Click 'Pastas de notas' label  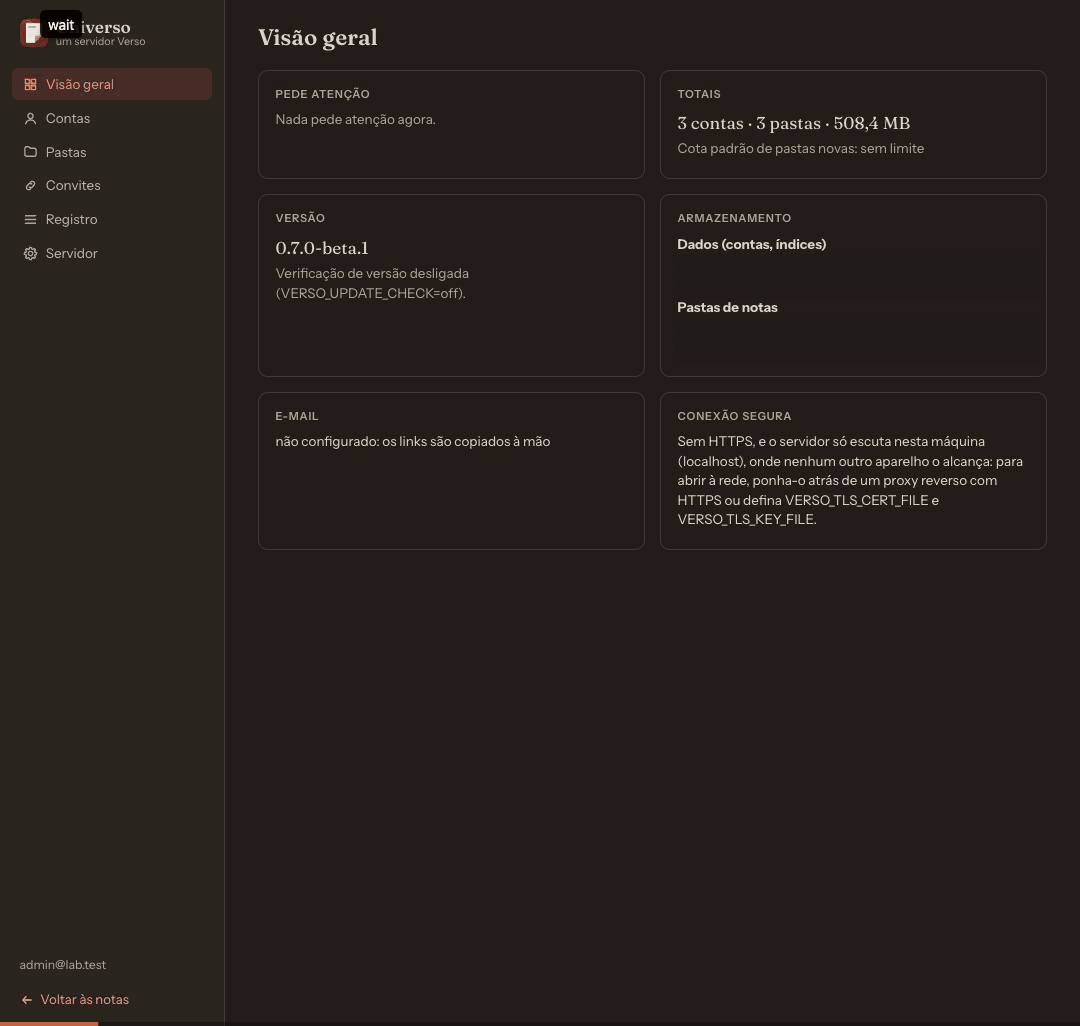click(727, 308)
